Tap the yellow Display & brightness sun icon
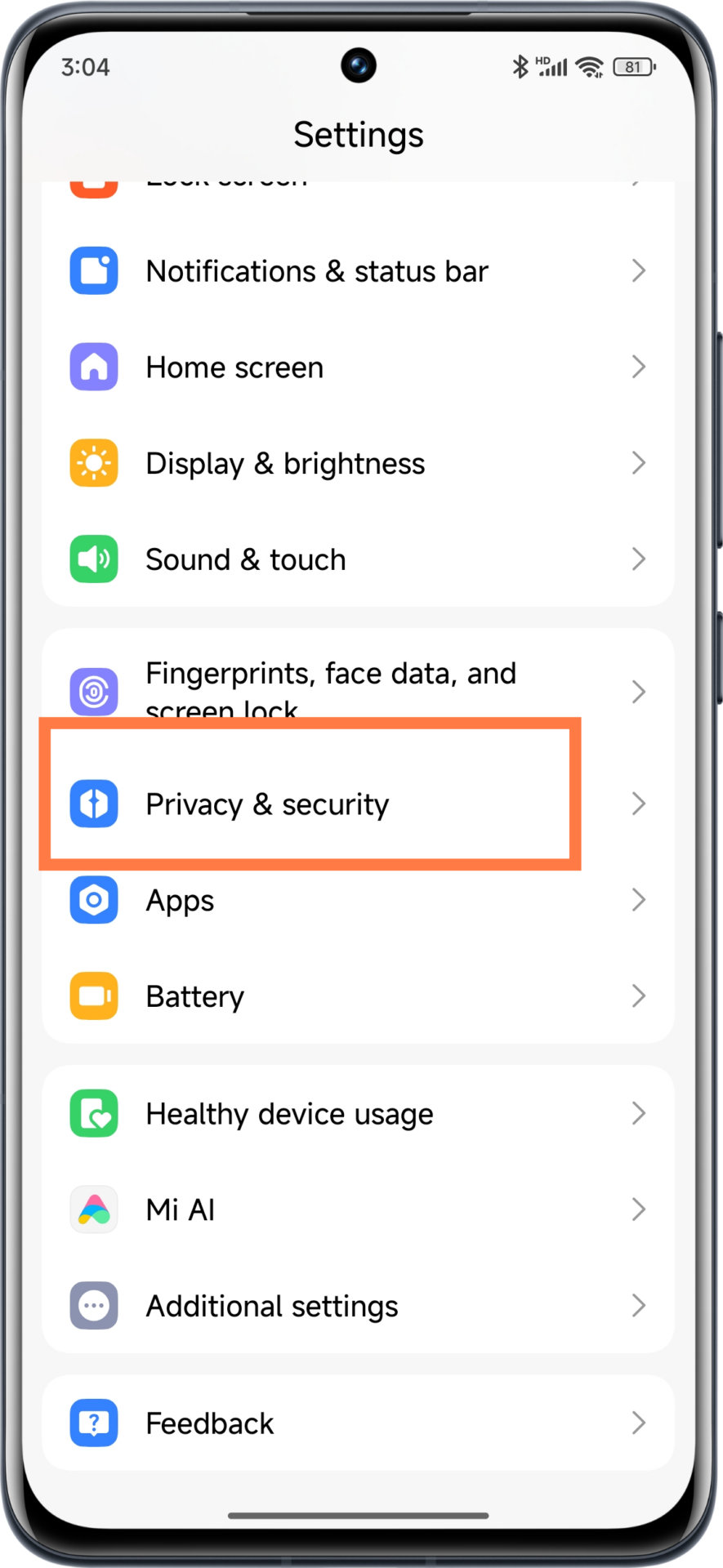 point(94,463)
